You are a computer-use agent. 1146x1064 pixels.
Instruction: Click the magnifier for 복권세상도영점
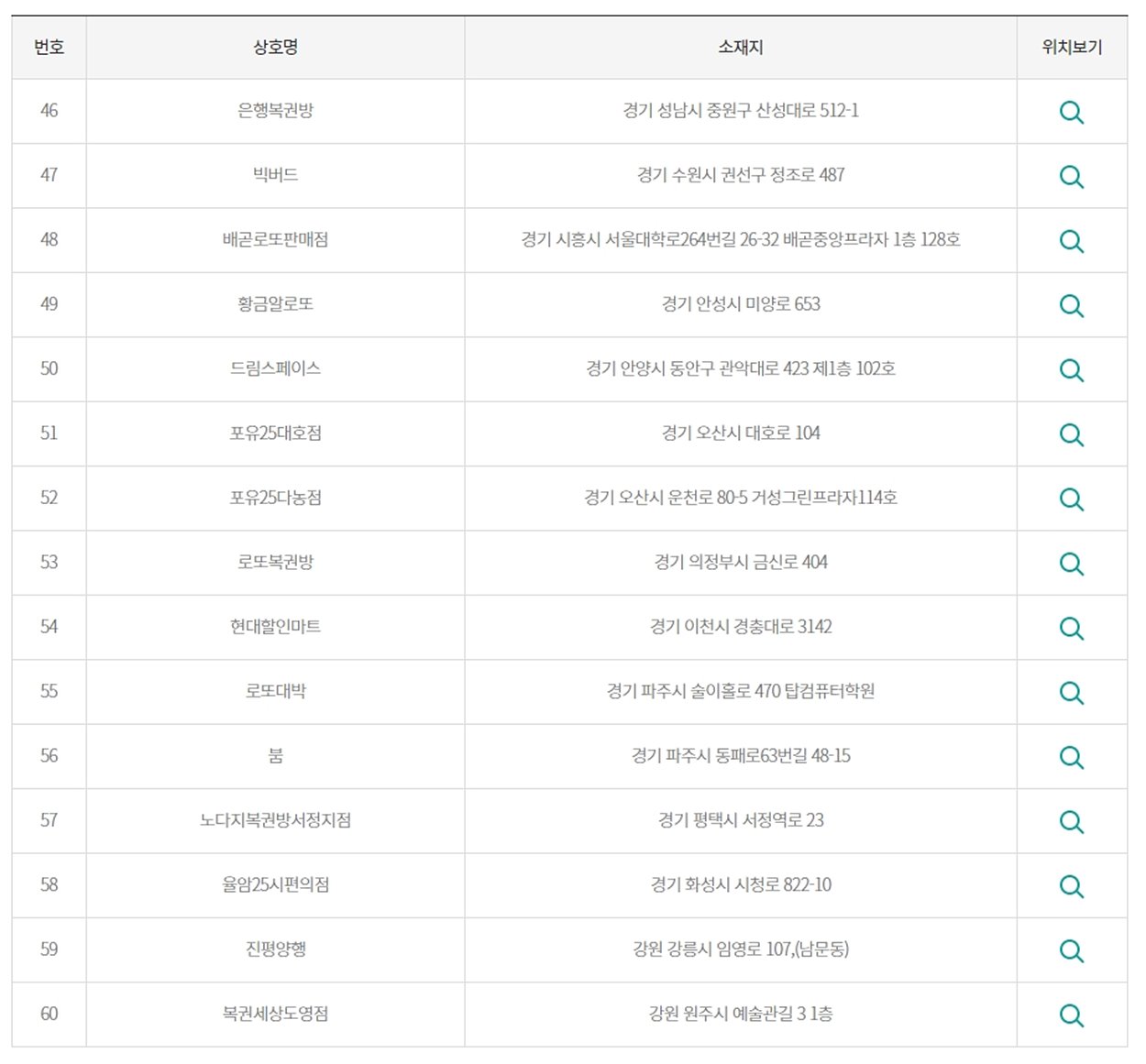pos(1071,1015)
